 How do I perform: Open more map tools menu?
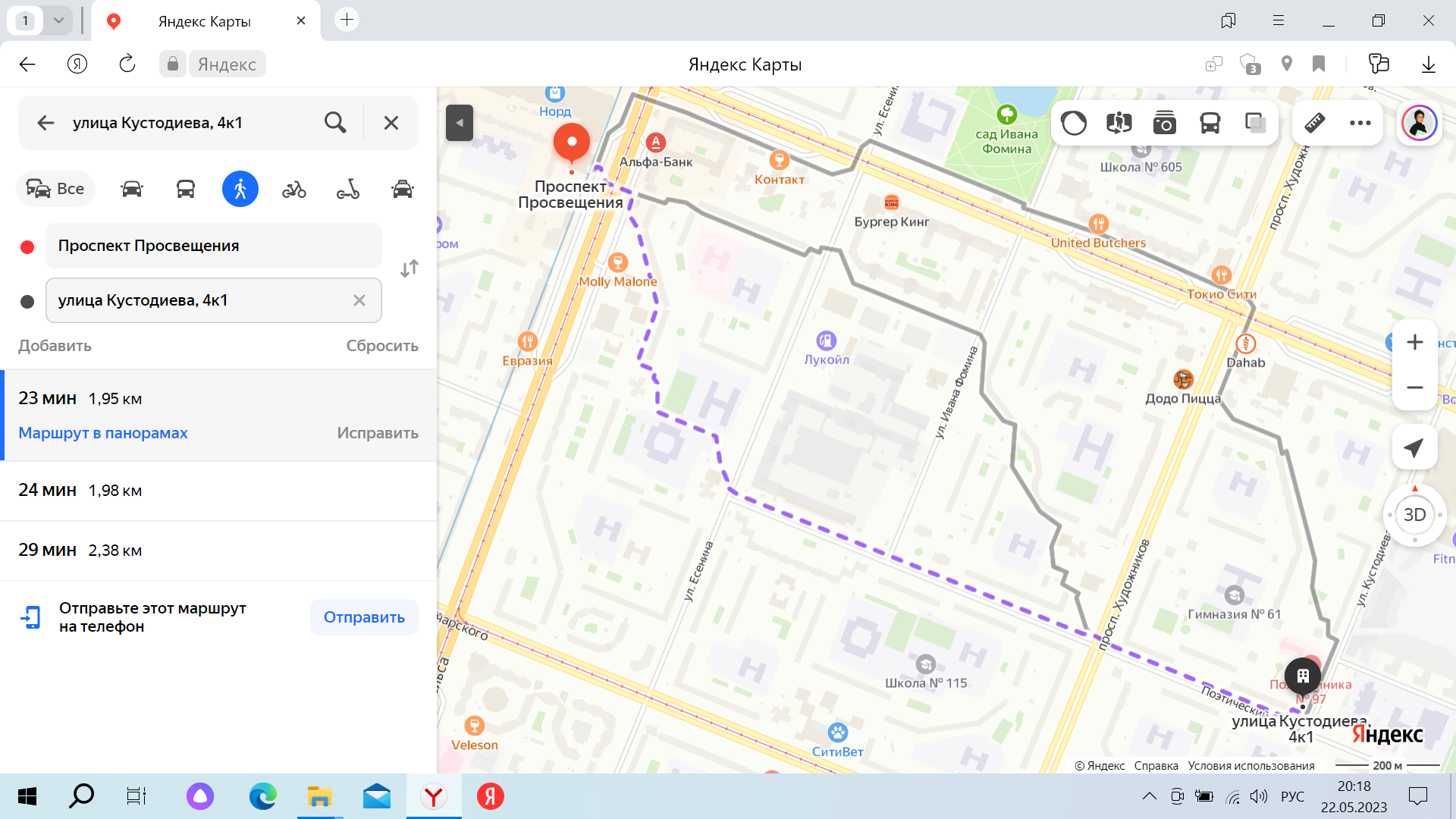click(x=1360, y=123)
